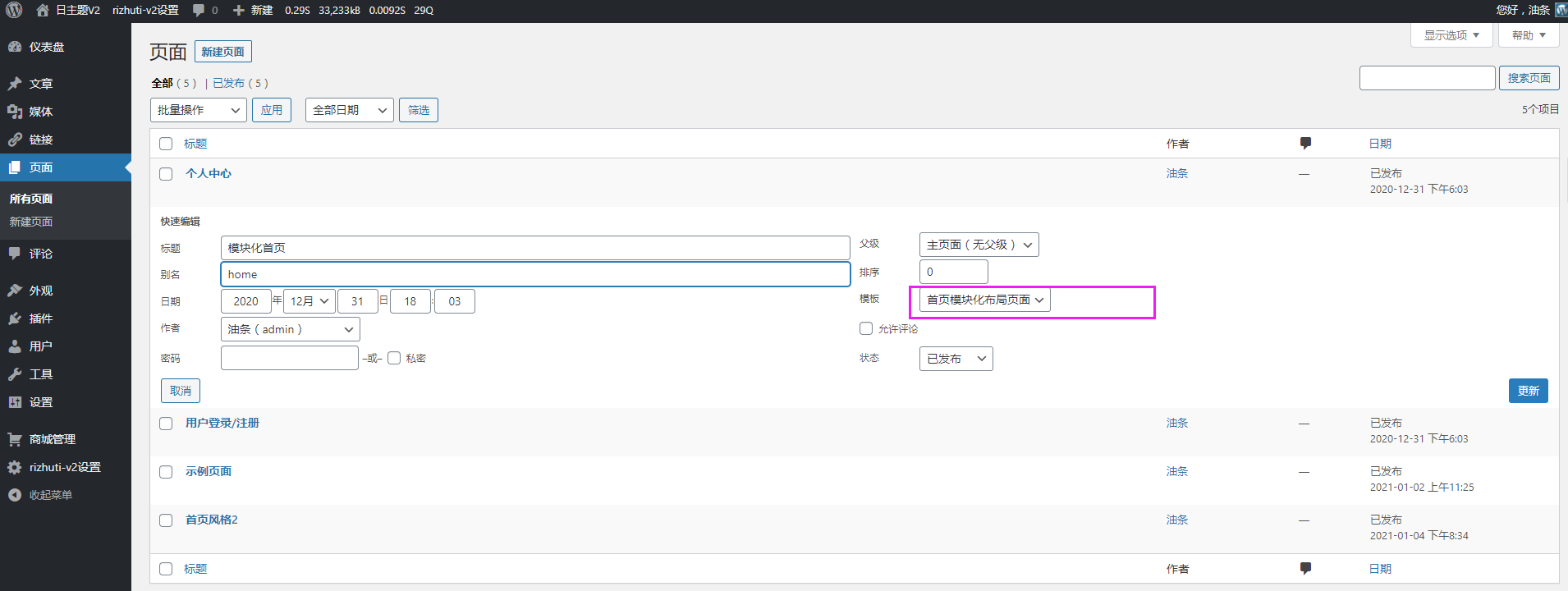Screen dimensions: 1568x591
Task: Open 所有页面 submenu item
Action: tap(31, 199)
